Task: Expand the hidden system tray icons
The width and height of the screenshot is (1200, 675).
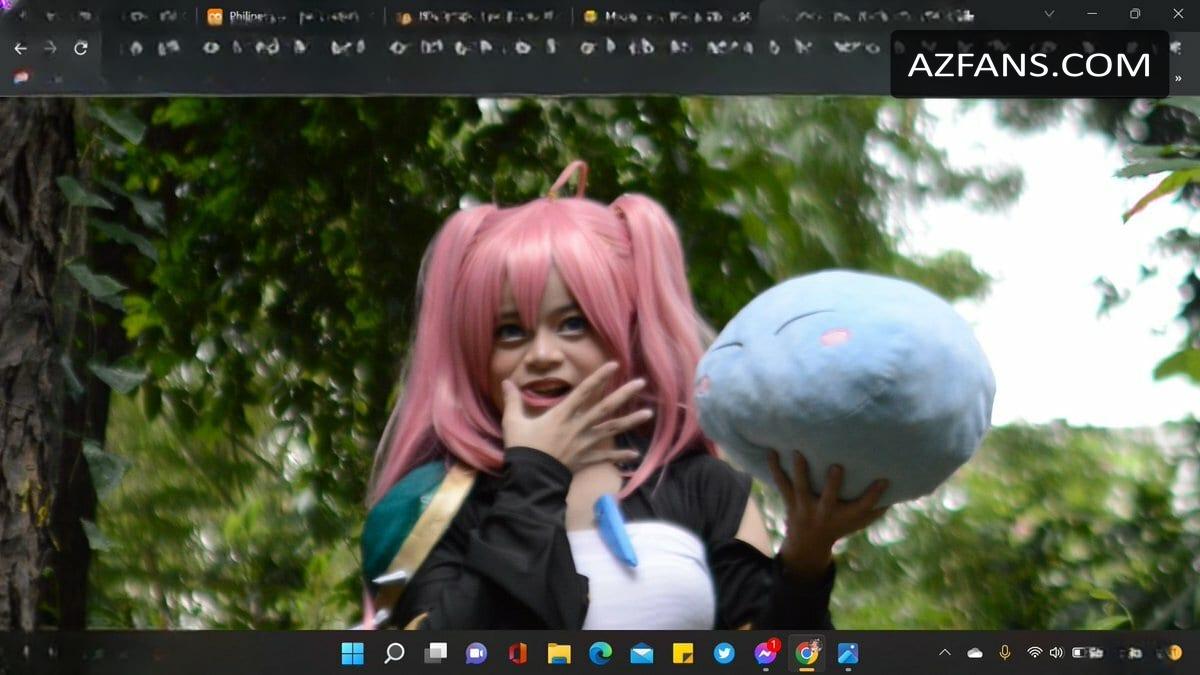Action: (944, 653)
